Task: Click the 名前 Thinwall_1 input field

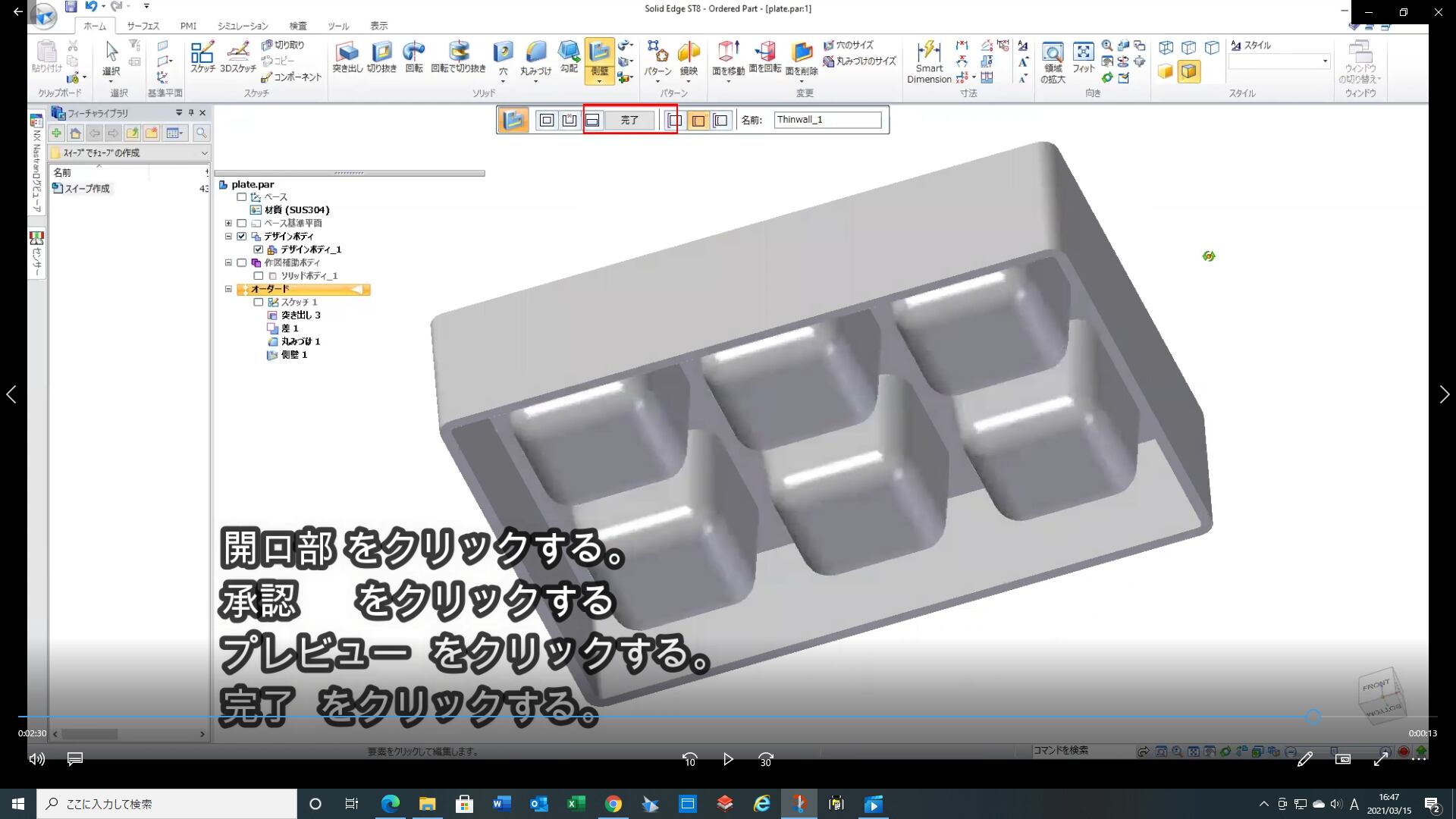Action: (x=827, y=120)
